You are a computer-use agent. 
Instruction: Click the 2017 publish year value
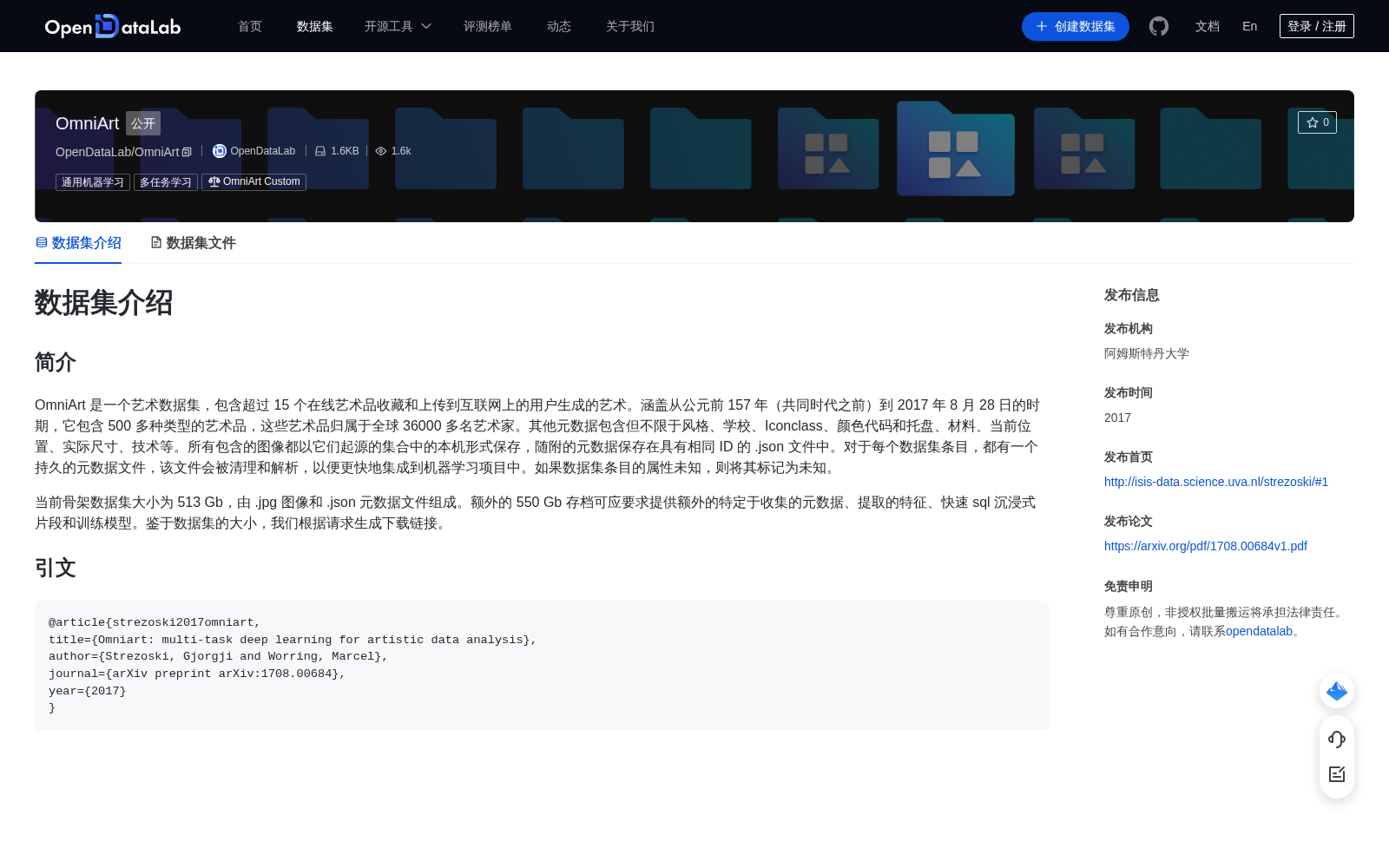click(x=1117, y=418)
